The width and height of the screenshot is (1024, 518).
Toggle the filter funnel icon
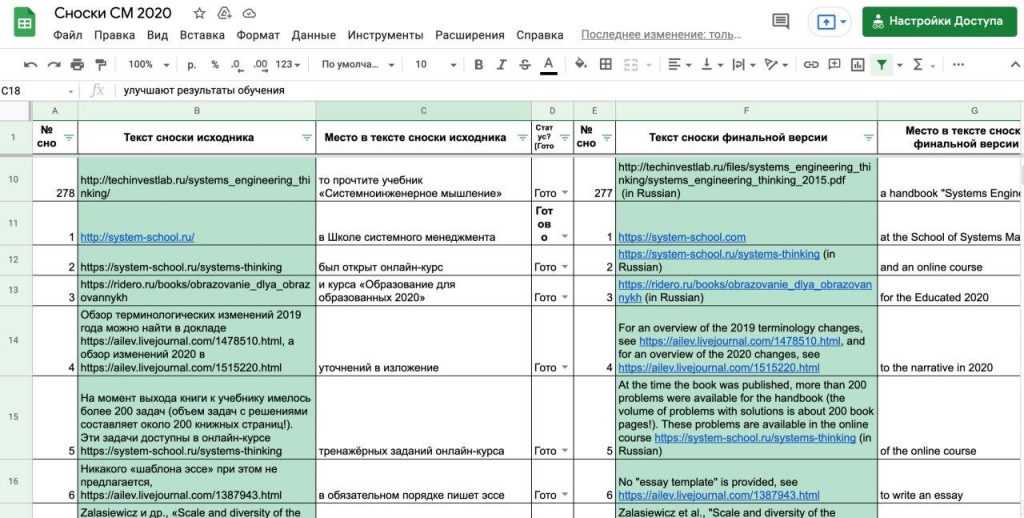[x=882, y=65]
